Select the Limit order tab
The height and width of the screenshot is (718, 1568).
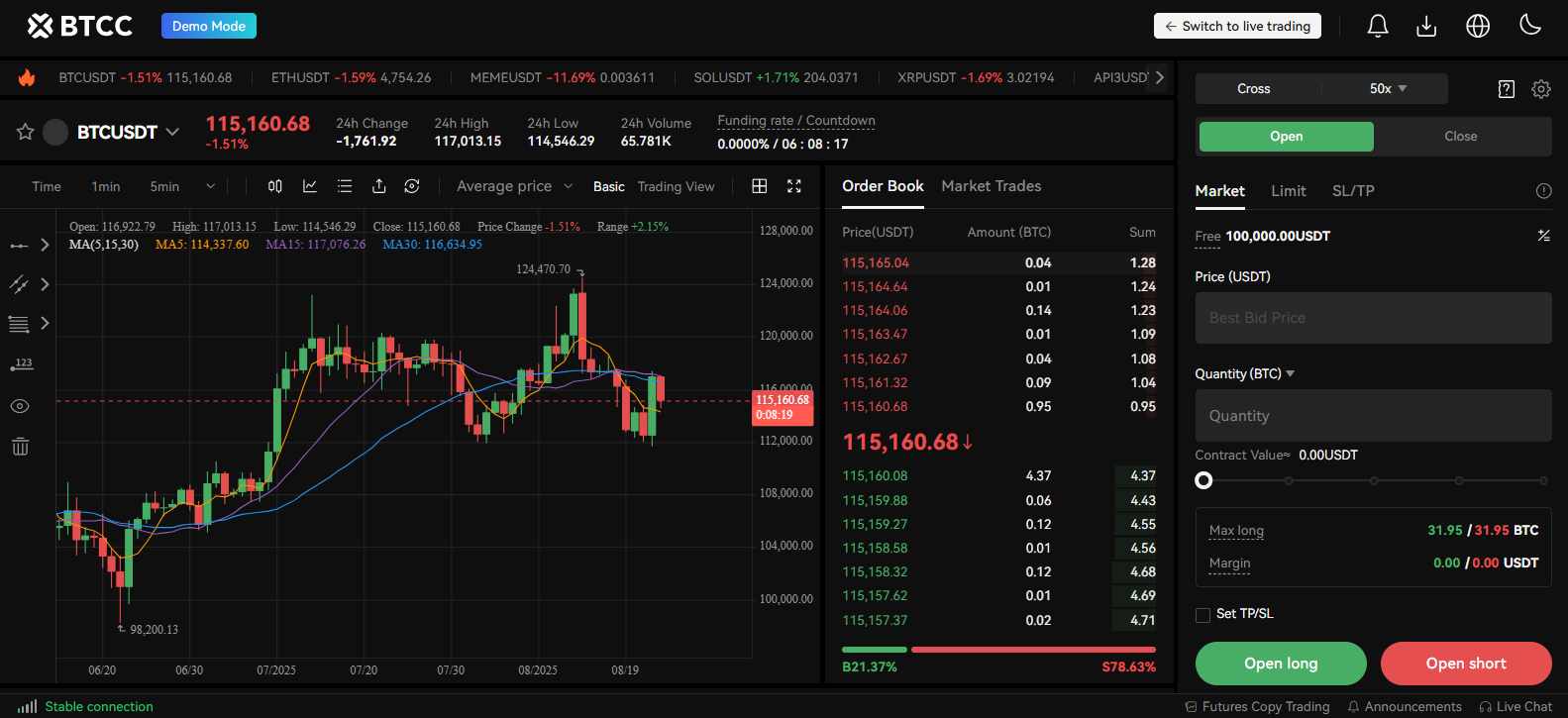pyautogui.click(x=1288, y=191)
